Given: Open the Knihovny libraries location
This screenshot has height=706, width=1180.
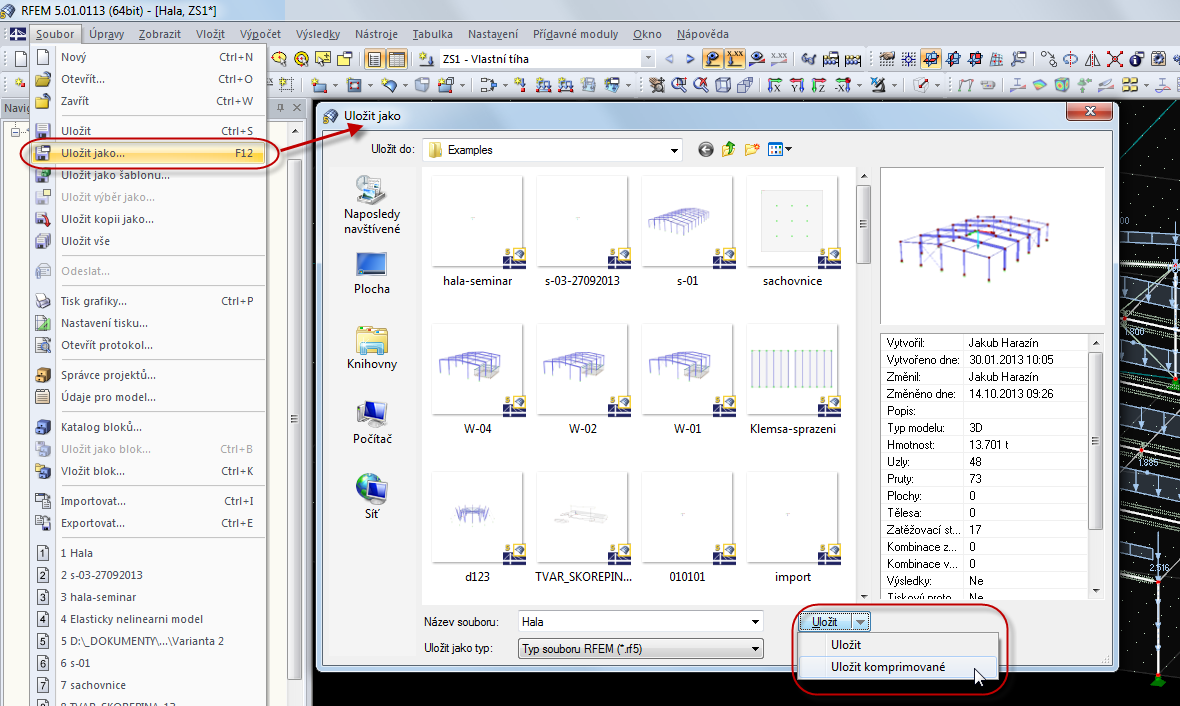Looking at the screenshot, I should [x=372, y=348].
